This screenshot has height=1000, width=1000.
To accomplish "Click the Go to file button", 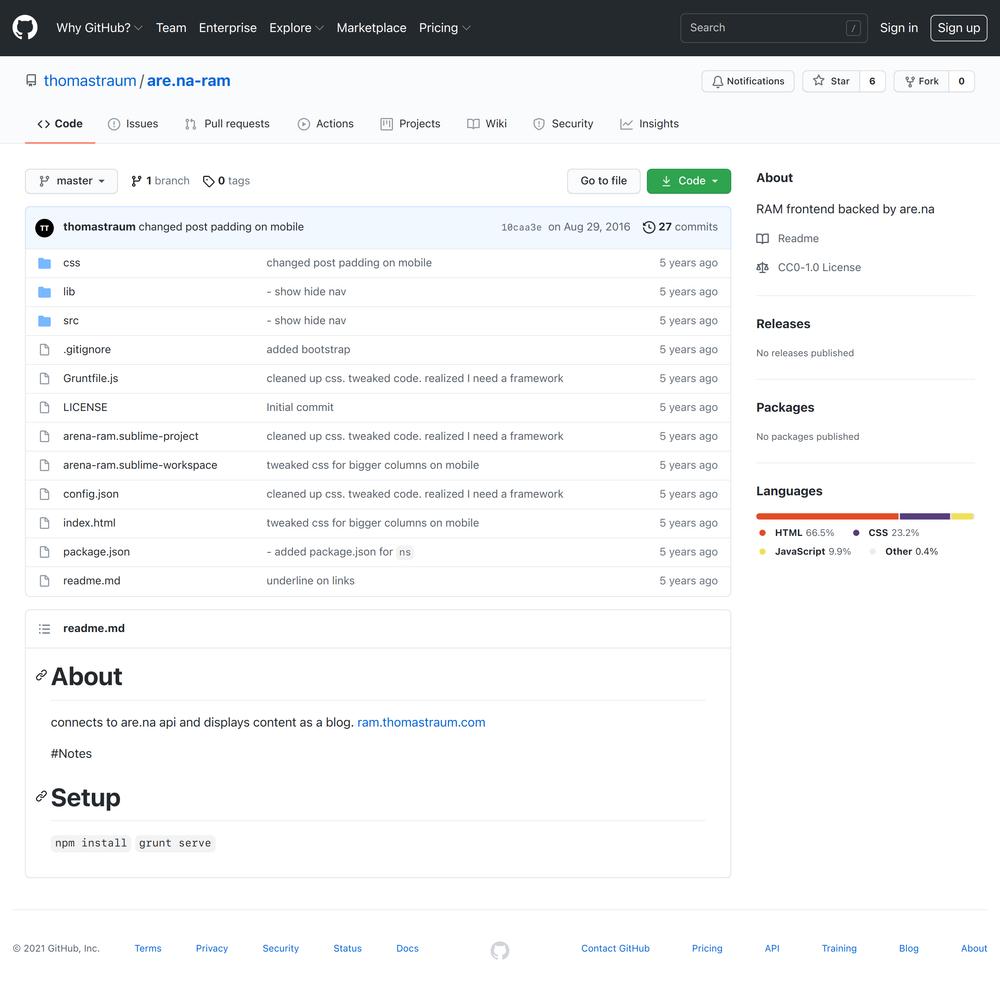I will tap(603, 181).
